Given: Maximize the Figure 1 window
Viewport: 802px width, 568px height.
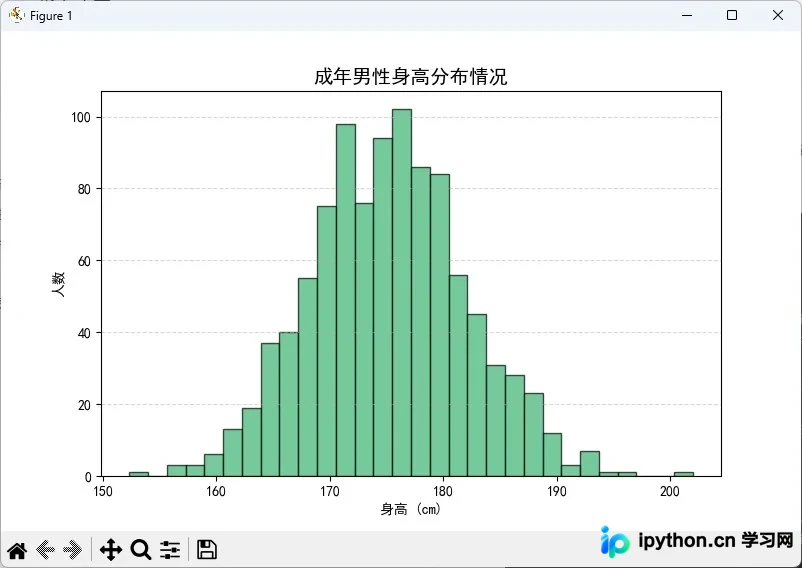Looking at the screenshot, I should pos(732,15).
